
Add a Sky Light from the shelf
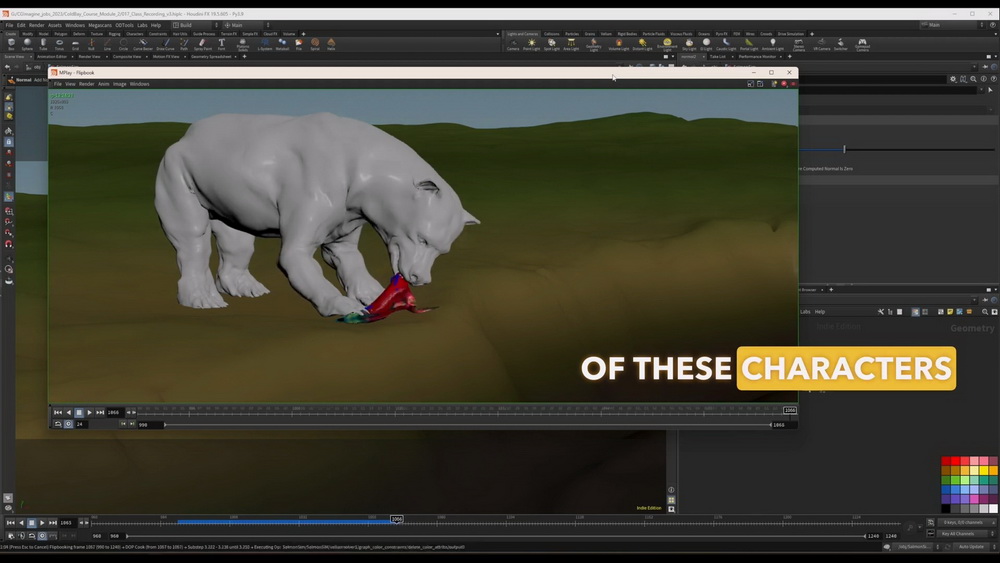coord(689,44)
